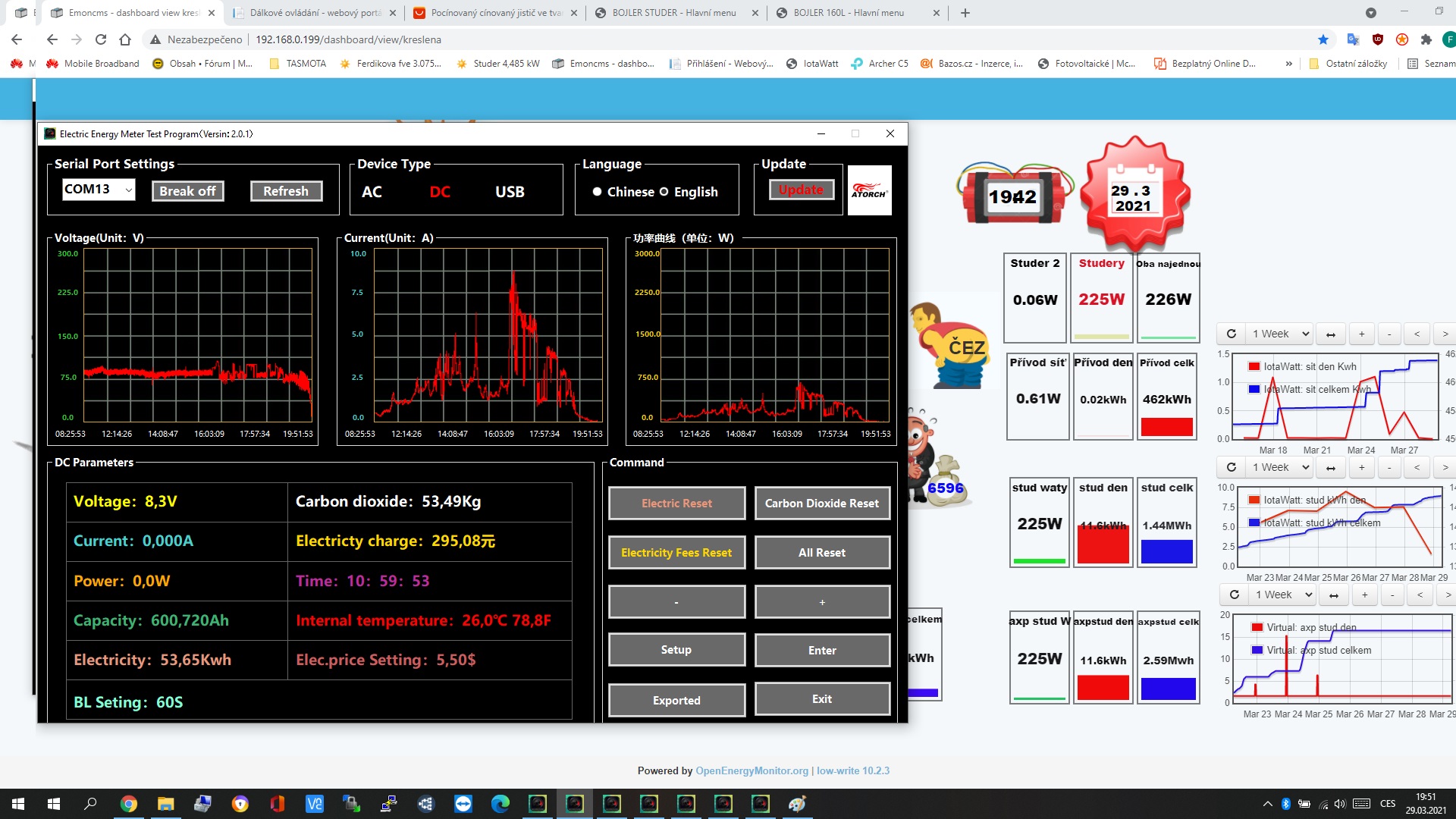Select English language radio button
The image size is (1456, 819).
coord(664,192)
